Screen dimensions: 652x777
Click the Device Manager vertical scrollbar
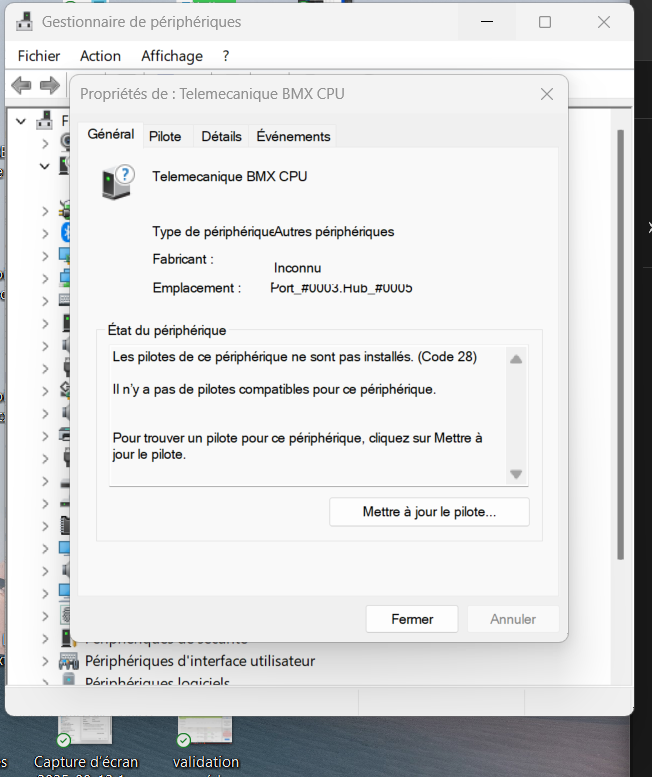tap(620, 344)
